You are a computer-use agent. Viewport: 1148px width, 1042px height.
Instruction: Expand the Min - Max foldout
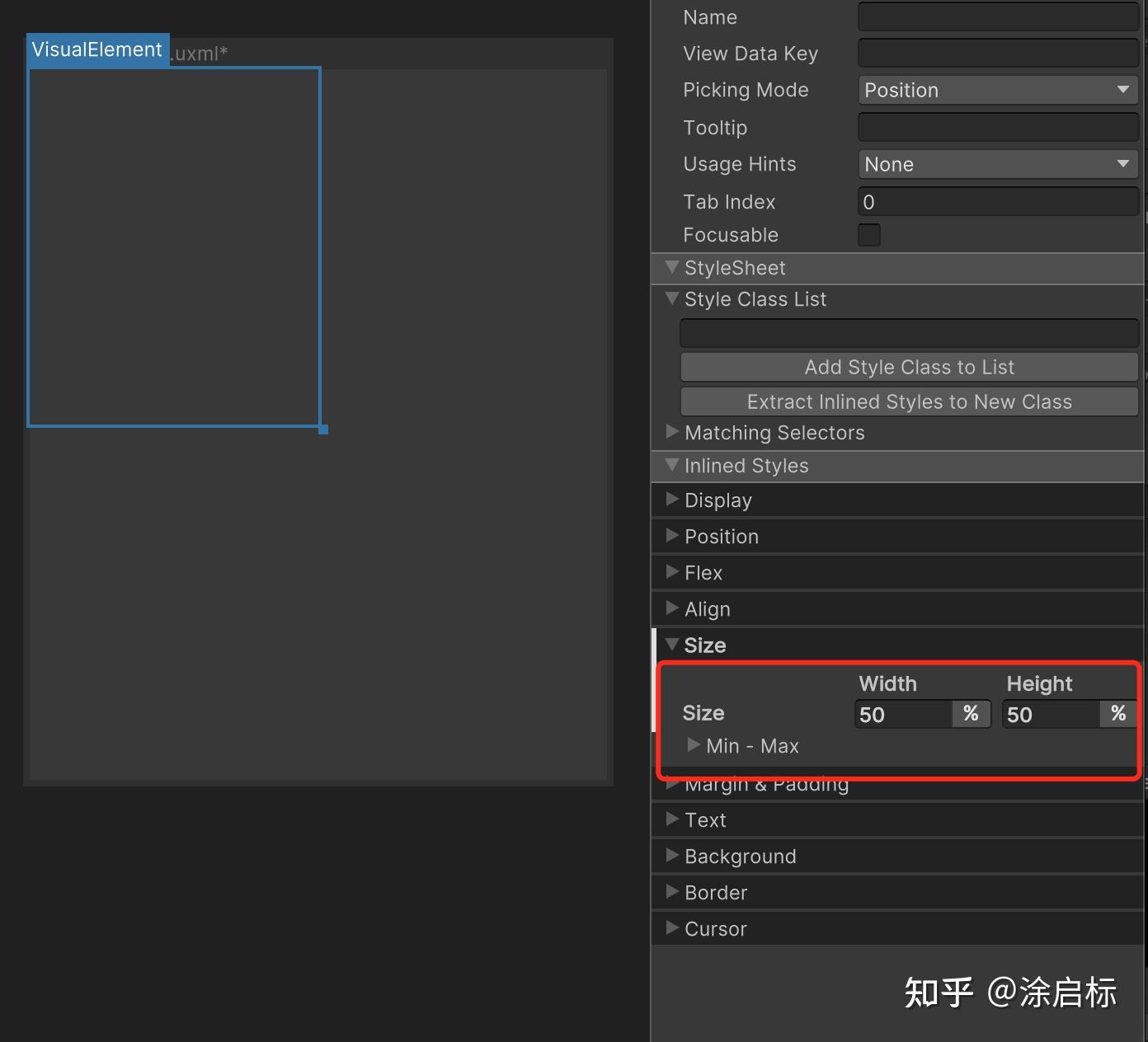(x=694, y=745)
